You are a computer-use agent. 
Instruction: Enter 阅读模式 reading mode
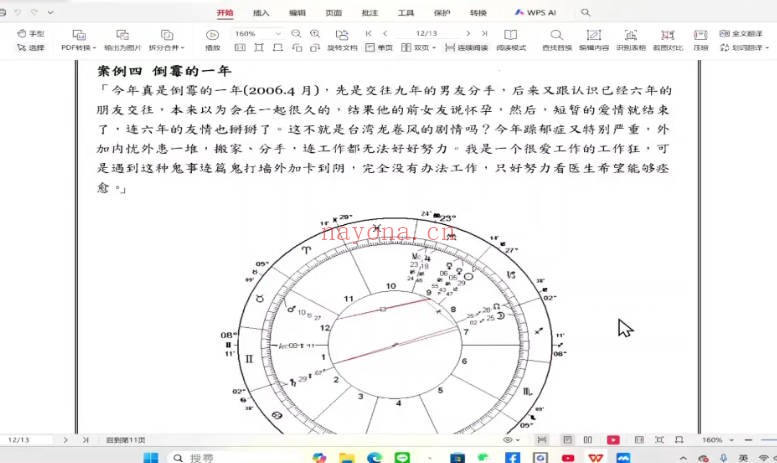(511, 40)
